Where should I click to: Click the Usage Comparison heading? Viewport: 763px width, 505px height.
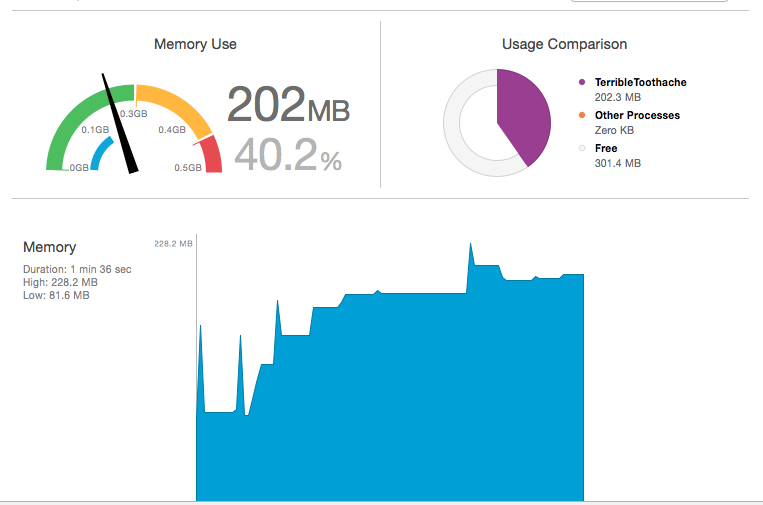(564, 44)
